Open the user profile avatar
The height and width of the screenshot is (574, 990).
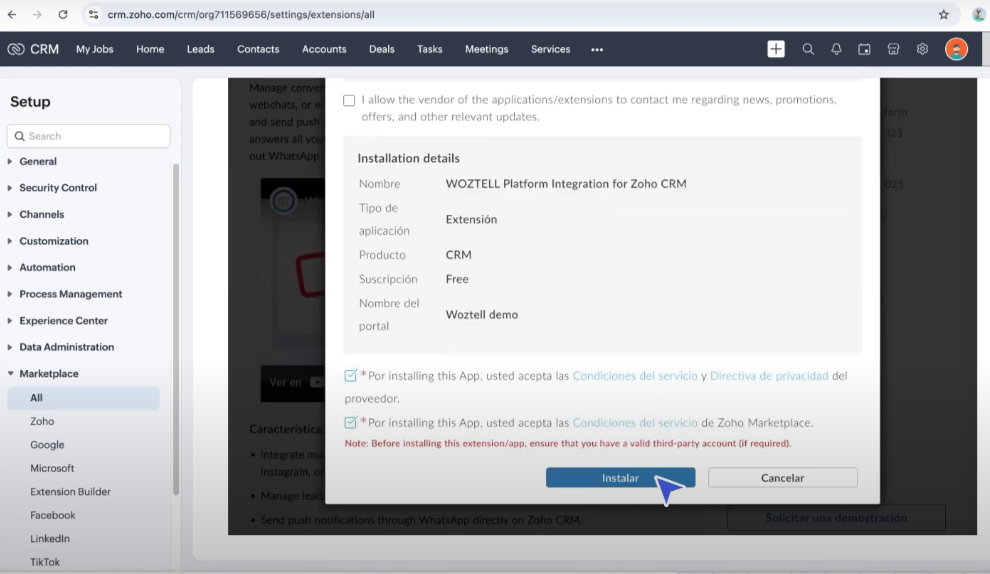pos(956,49)
